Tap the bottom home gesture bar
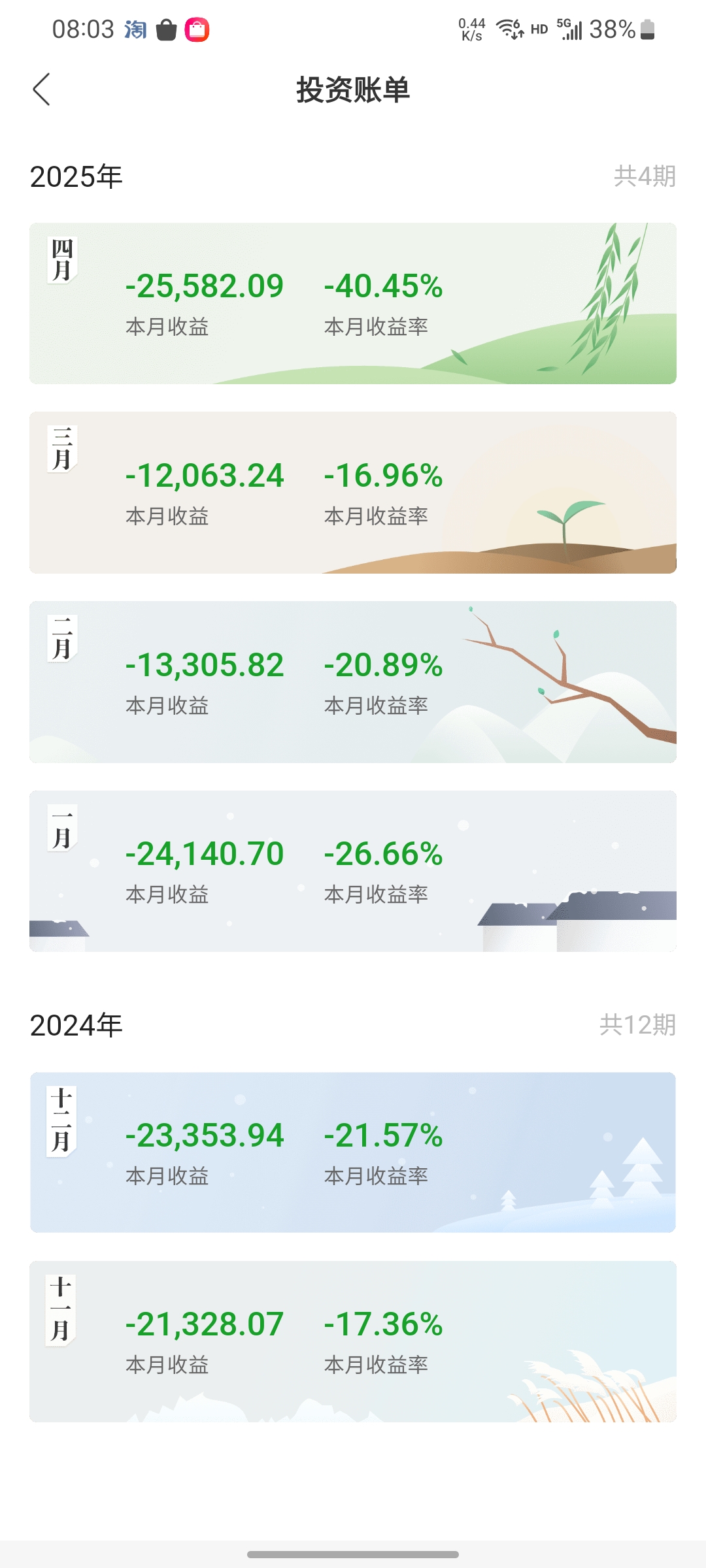 (353, 1555)
